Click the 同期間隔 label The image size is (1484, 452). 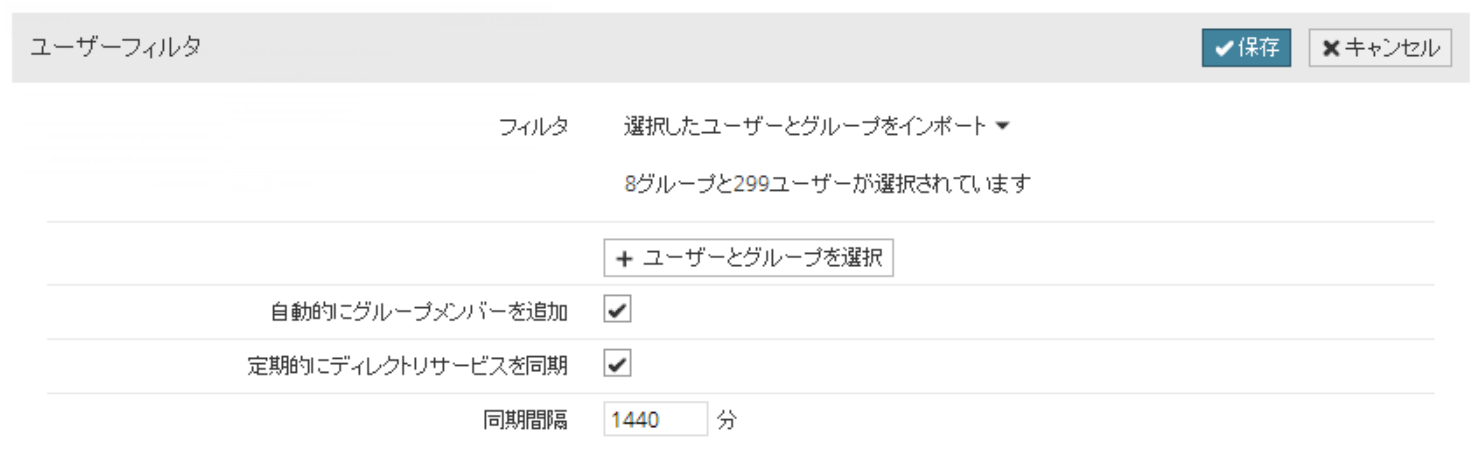525,421
